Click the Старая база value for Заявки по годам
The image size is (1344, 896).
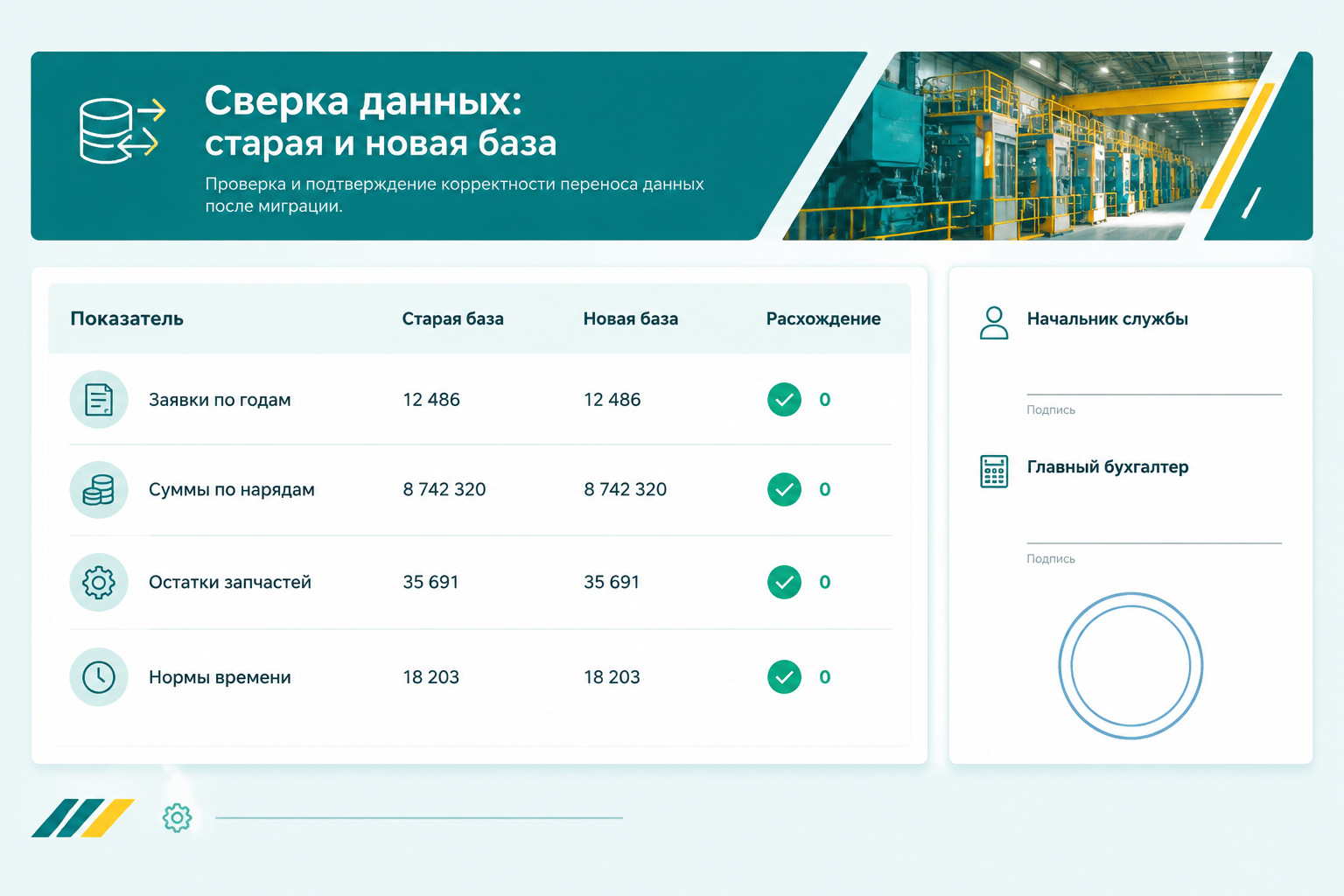[x=431, y=400]
